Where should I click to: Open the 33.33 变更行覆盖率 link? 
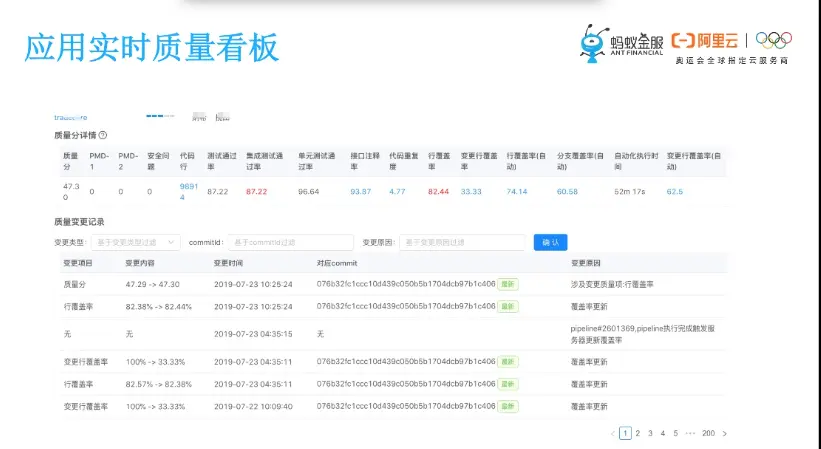471,192
